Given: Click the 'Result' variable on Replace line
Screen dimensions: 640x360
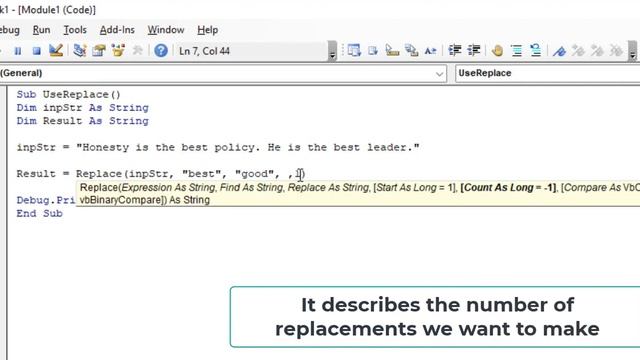Looking at the screenshot, I should click(x=36, y=174).
